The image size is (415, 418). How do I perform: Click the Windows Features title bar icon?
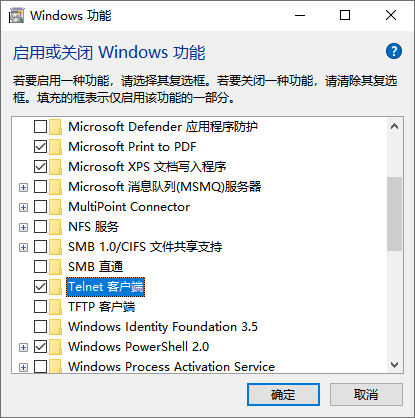click(16, 16)
